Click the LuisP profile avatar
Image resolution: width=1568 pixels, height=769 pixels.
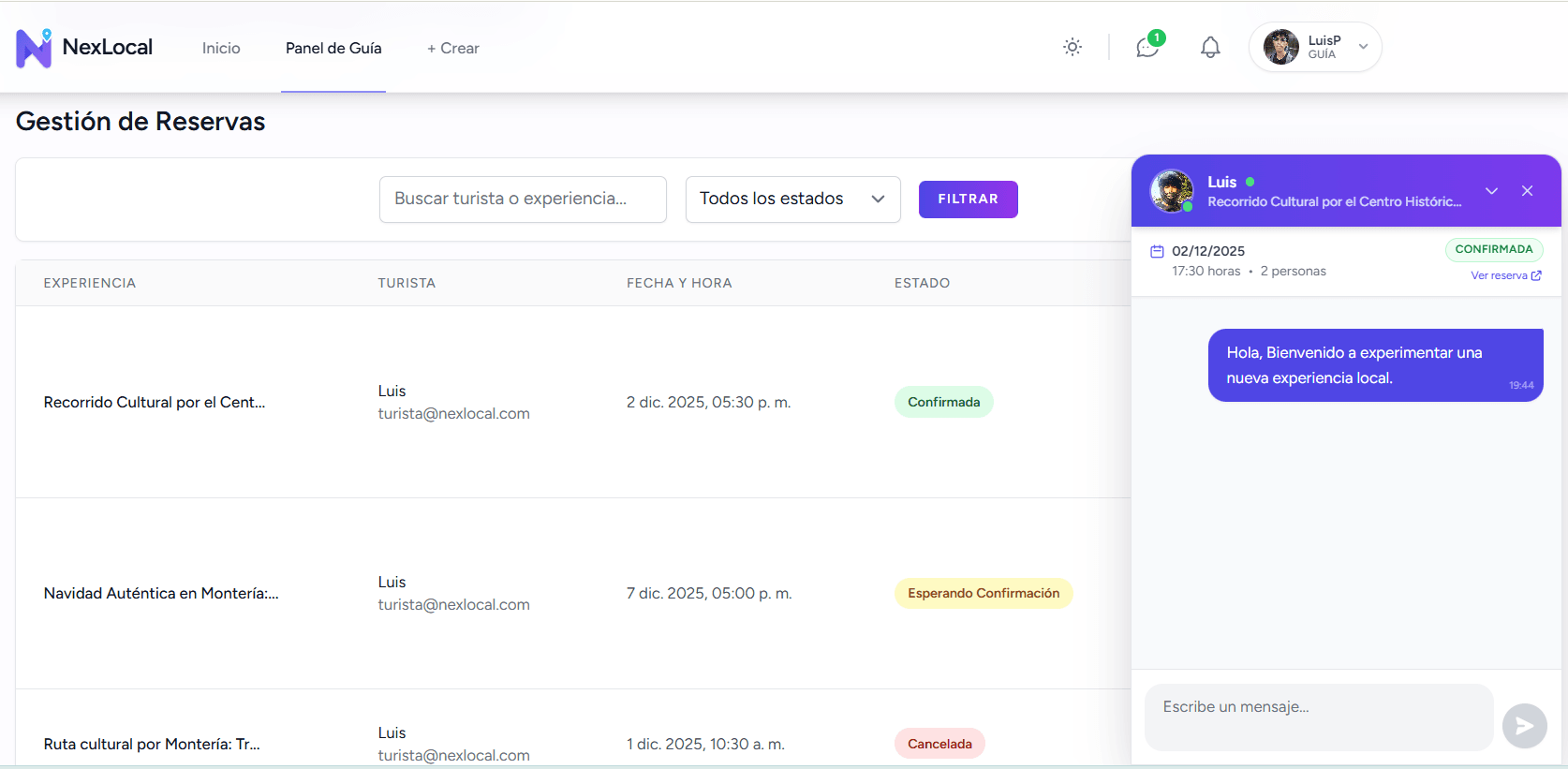pos(1281,47)
